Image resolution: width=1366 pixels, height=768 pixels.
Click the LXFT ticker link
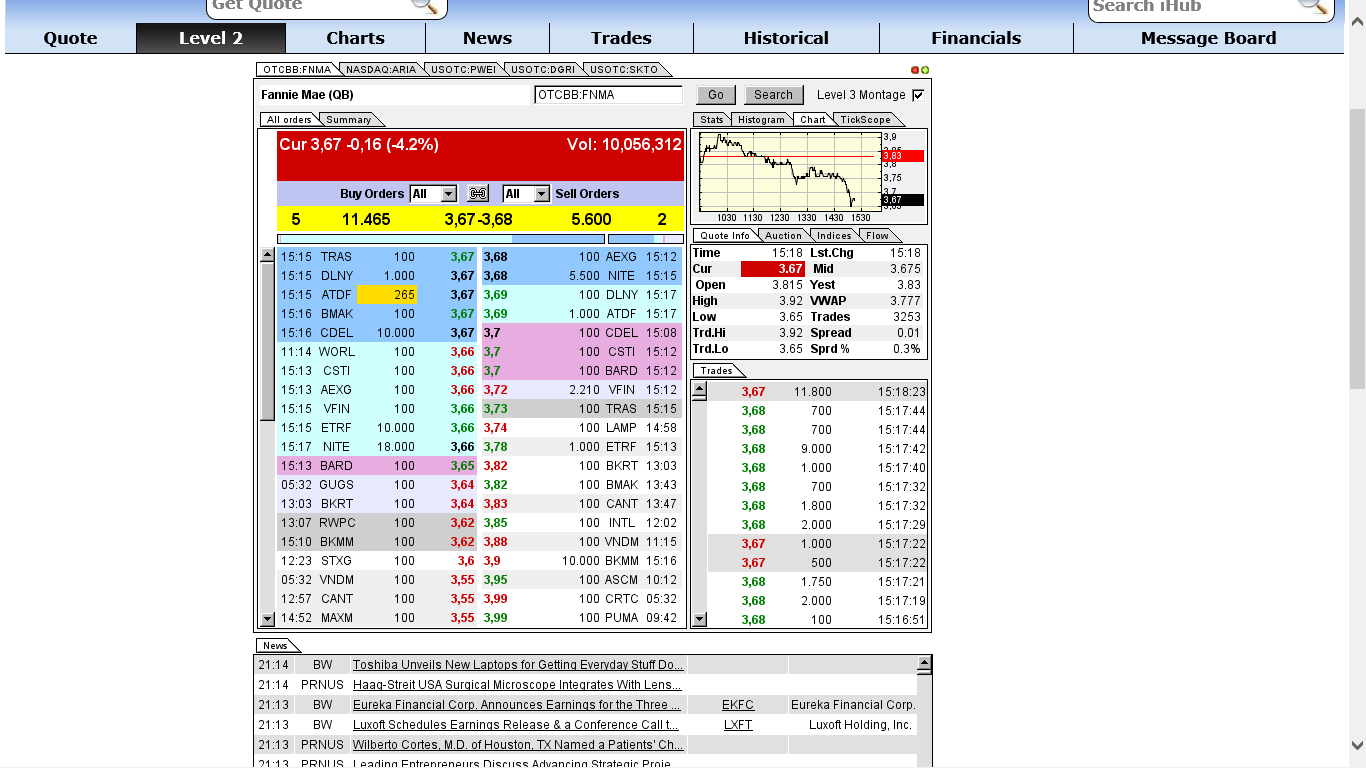[x=738, y=725]
